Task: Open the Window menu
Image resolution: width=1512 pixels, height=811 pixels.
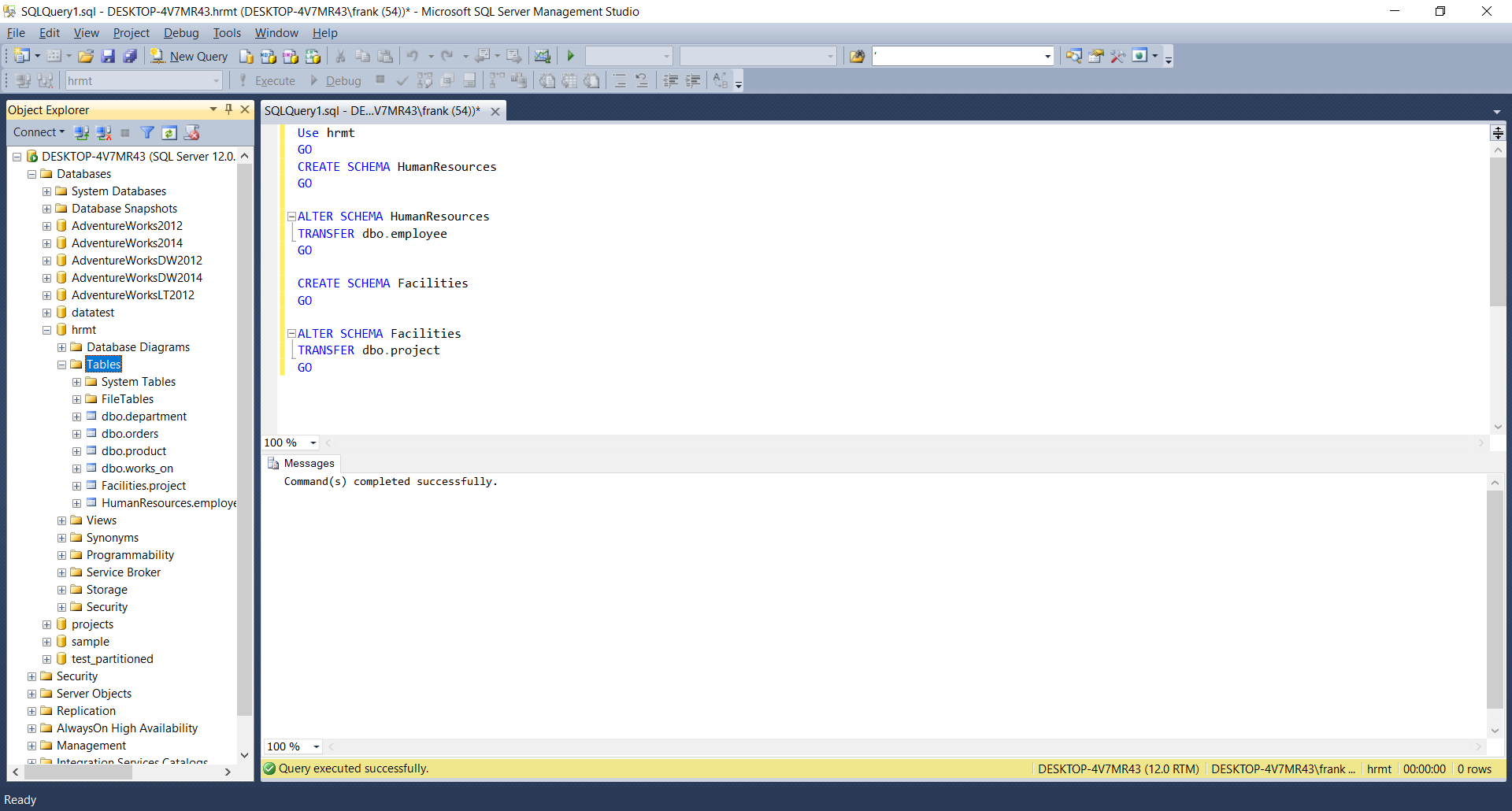Action: pos(276,33)
